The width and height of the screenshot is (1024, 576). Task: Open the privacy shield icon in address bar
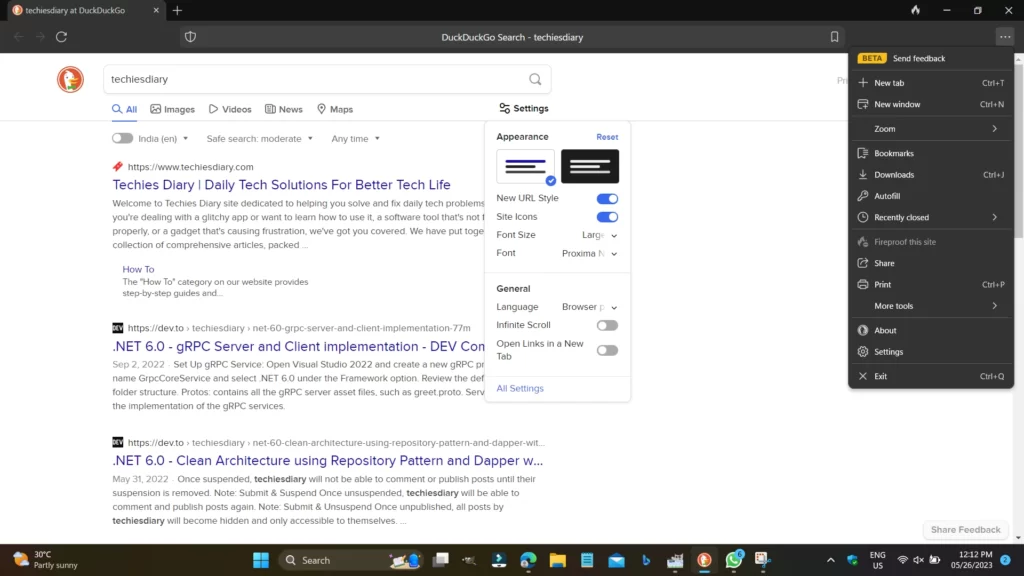(x=190, y=37)
